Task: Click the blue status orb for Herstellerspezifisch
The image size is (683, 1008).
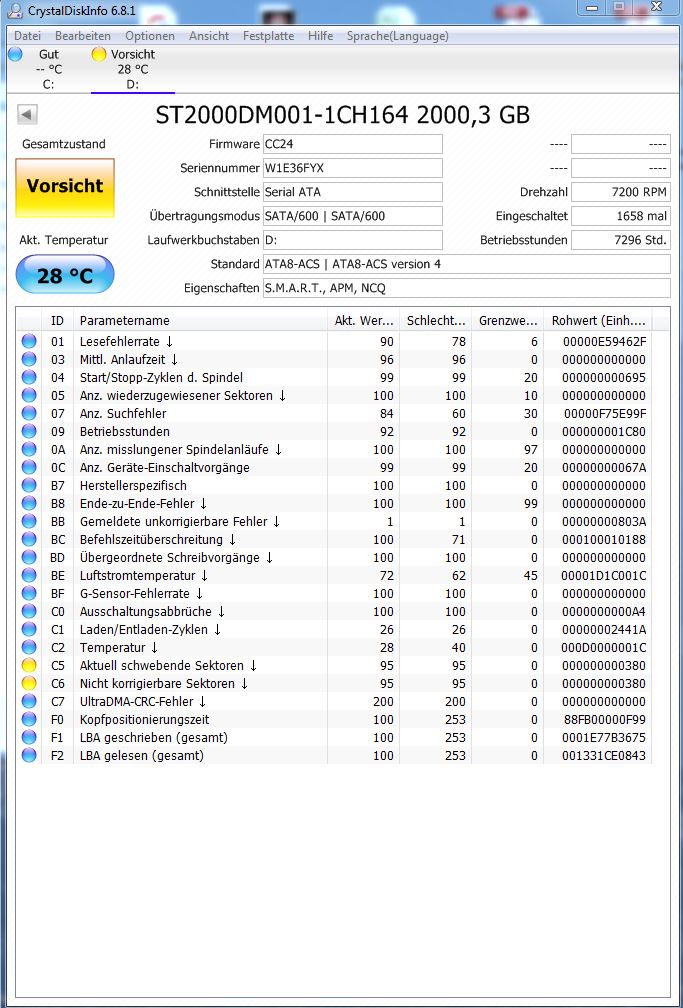Action: point(29,485)
